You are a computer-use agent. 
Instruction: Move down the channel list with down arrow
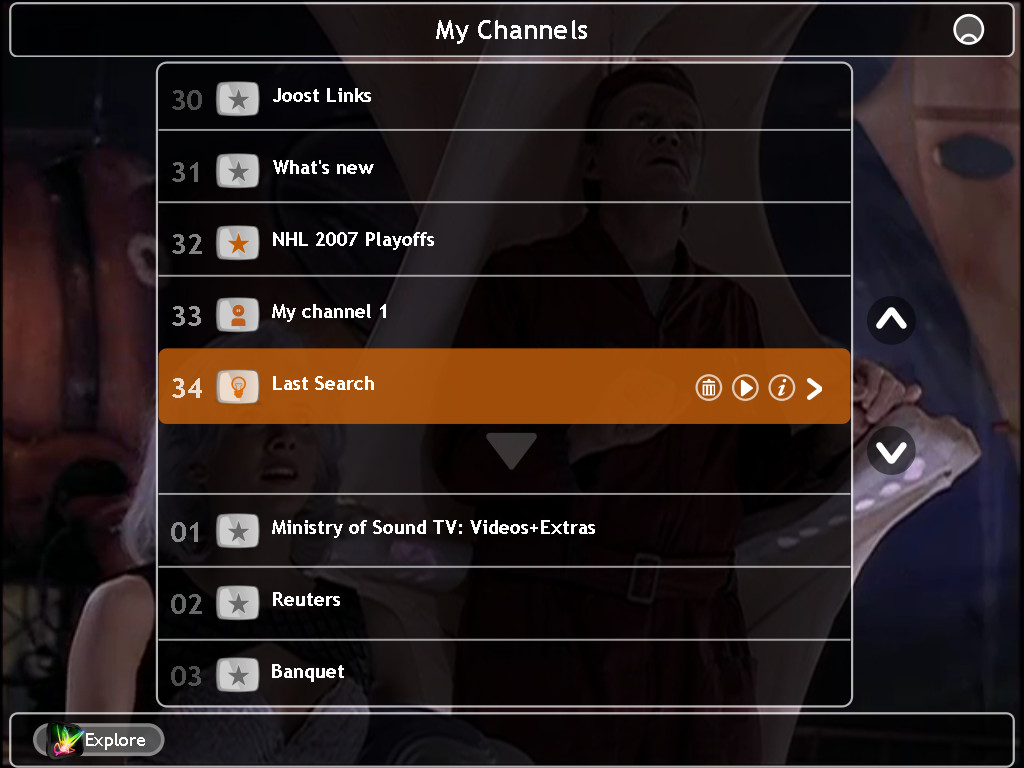pyautogui.click(x=891, y=451)
